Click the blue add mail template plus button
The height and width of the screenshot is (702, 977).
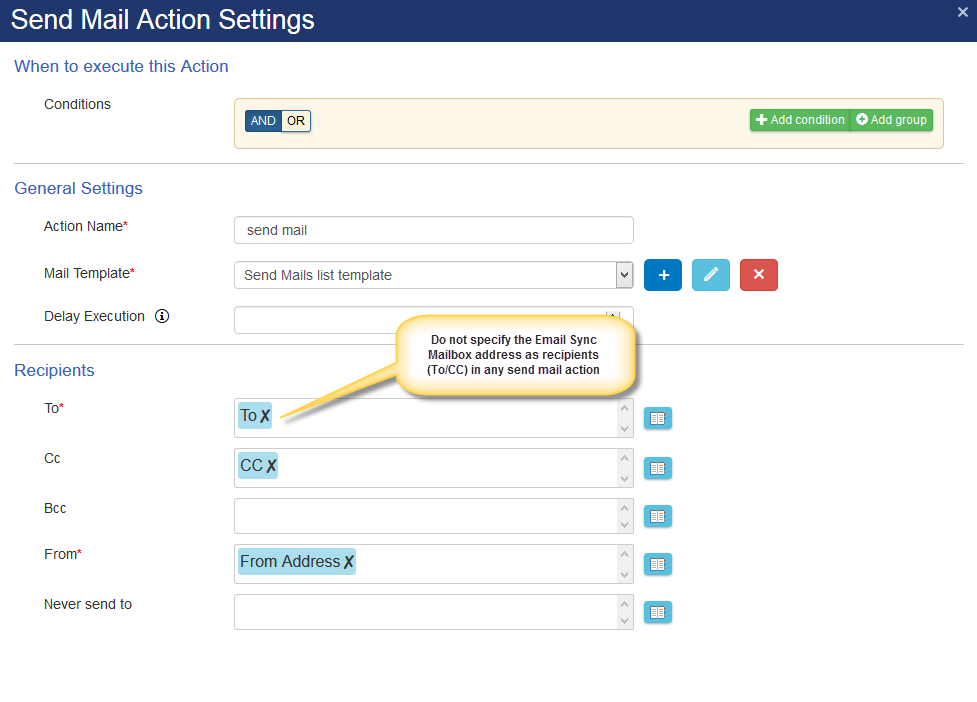[x=662, y=275]
